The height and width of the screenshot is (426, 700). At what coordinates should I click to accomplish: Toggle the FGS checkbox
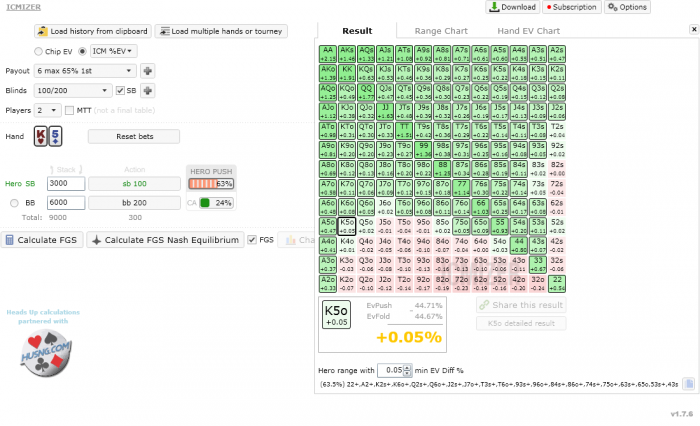click(252, 240)
